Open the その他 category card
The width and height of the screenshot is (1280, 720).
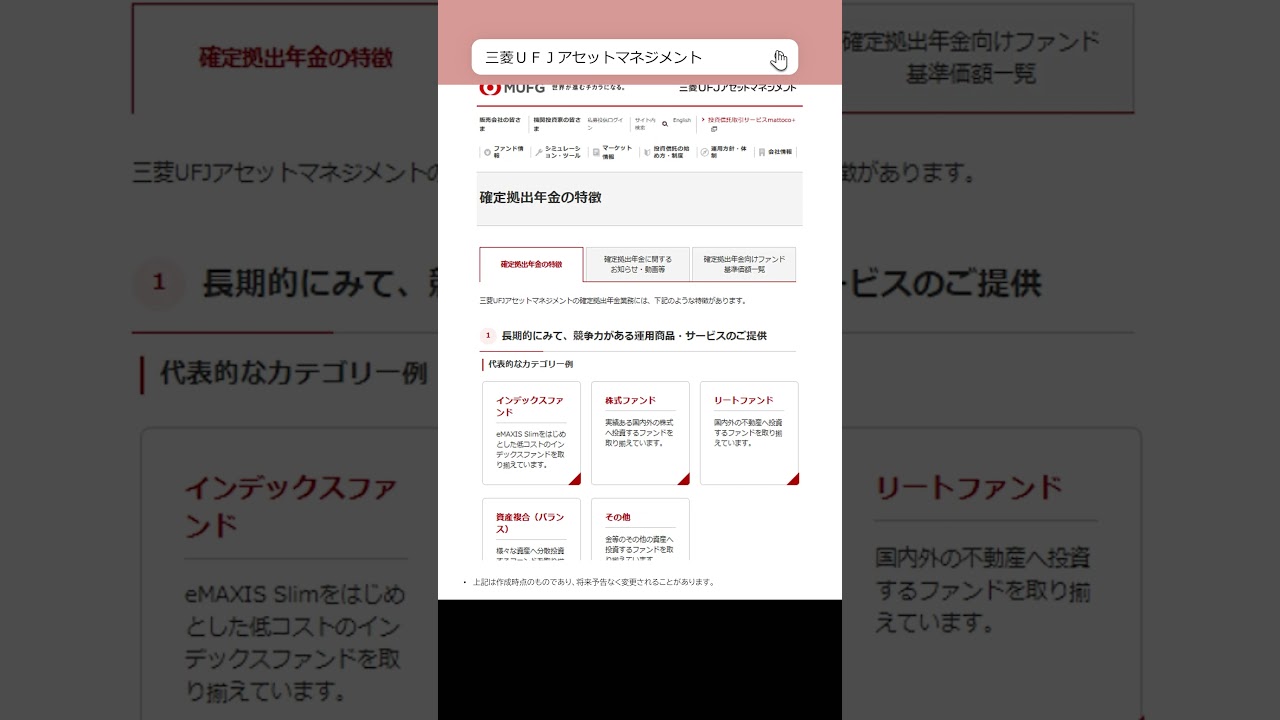pyautogui.click(x=640, y=528)
